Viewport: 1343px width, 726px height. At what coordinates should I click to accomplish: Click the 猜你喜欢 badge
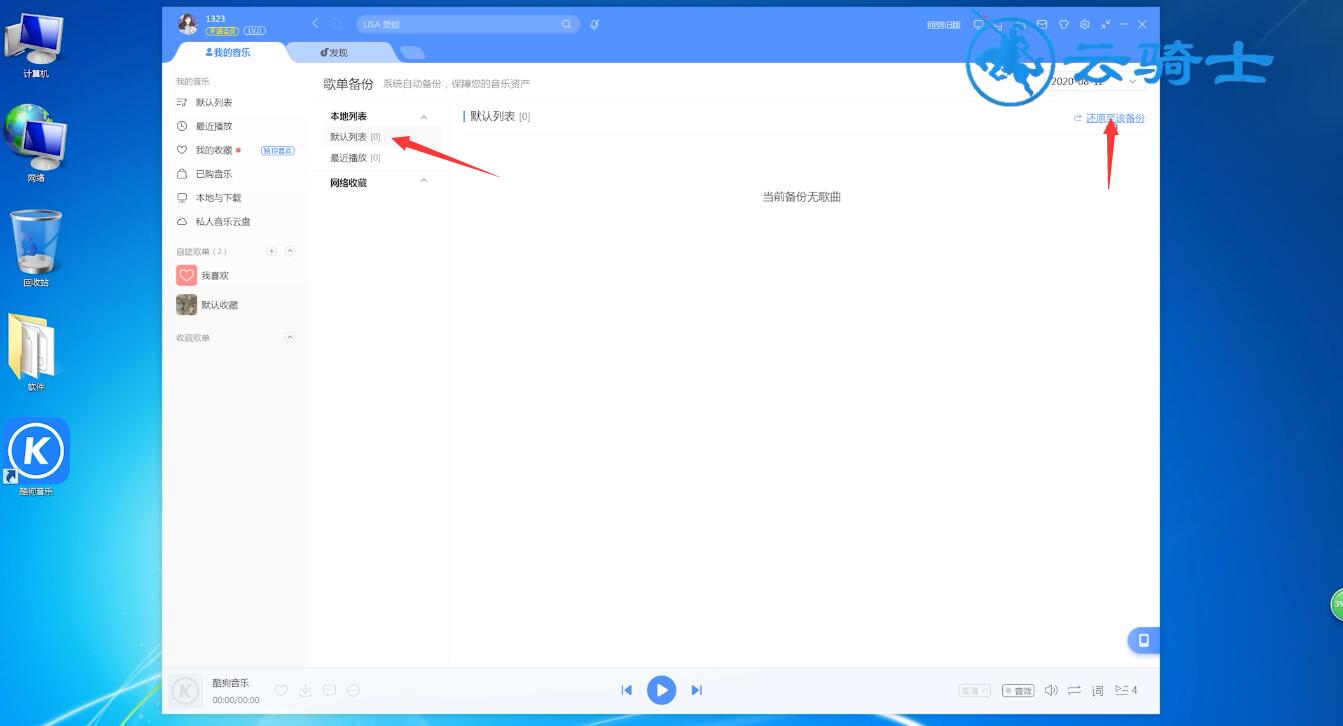(x=278, y=151)
